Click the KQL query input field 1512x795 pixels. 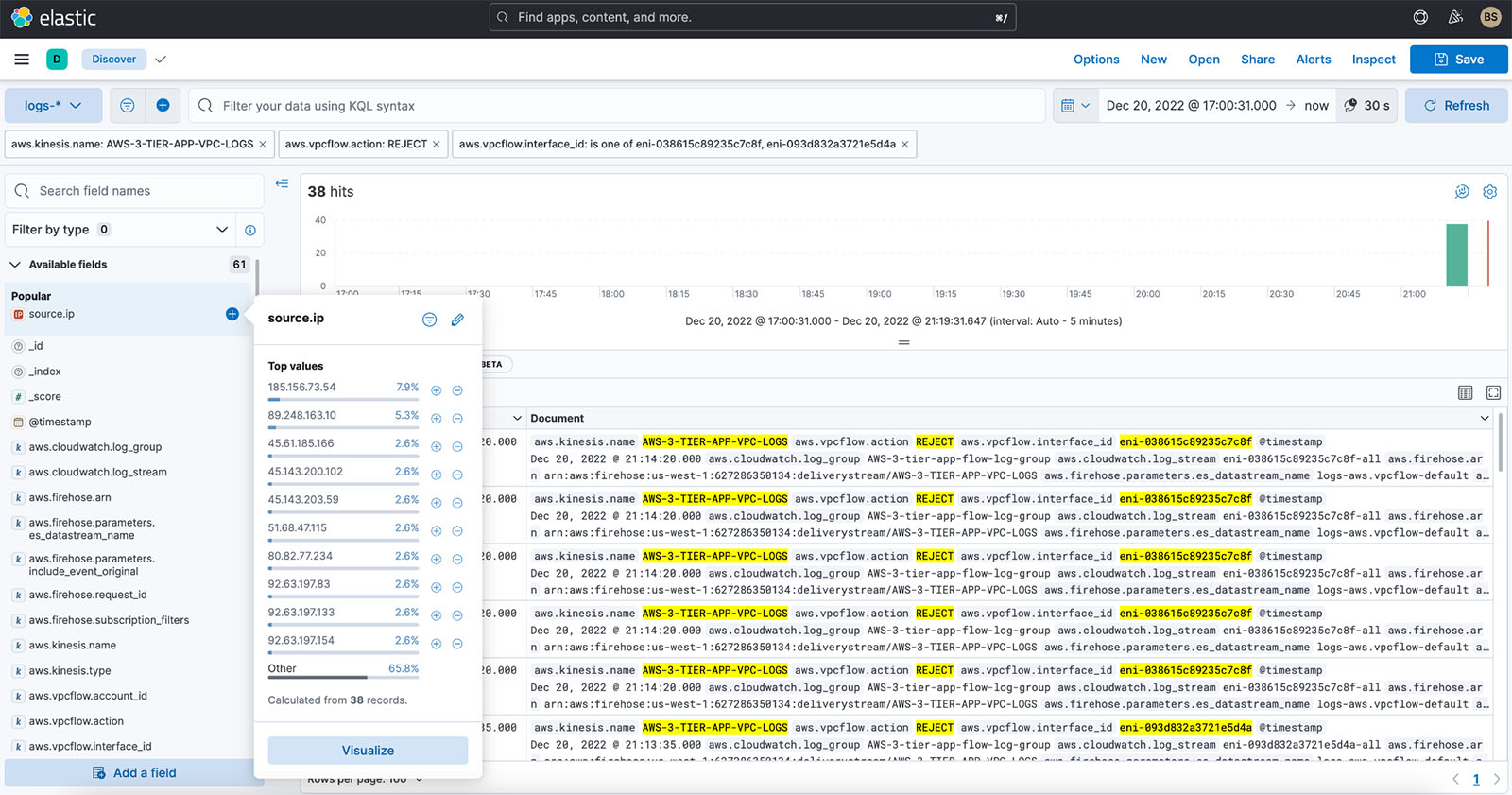tap(617, 106)
